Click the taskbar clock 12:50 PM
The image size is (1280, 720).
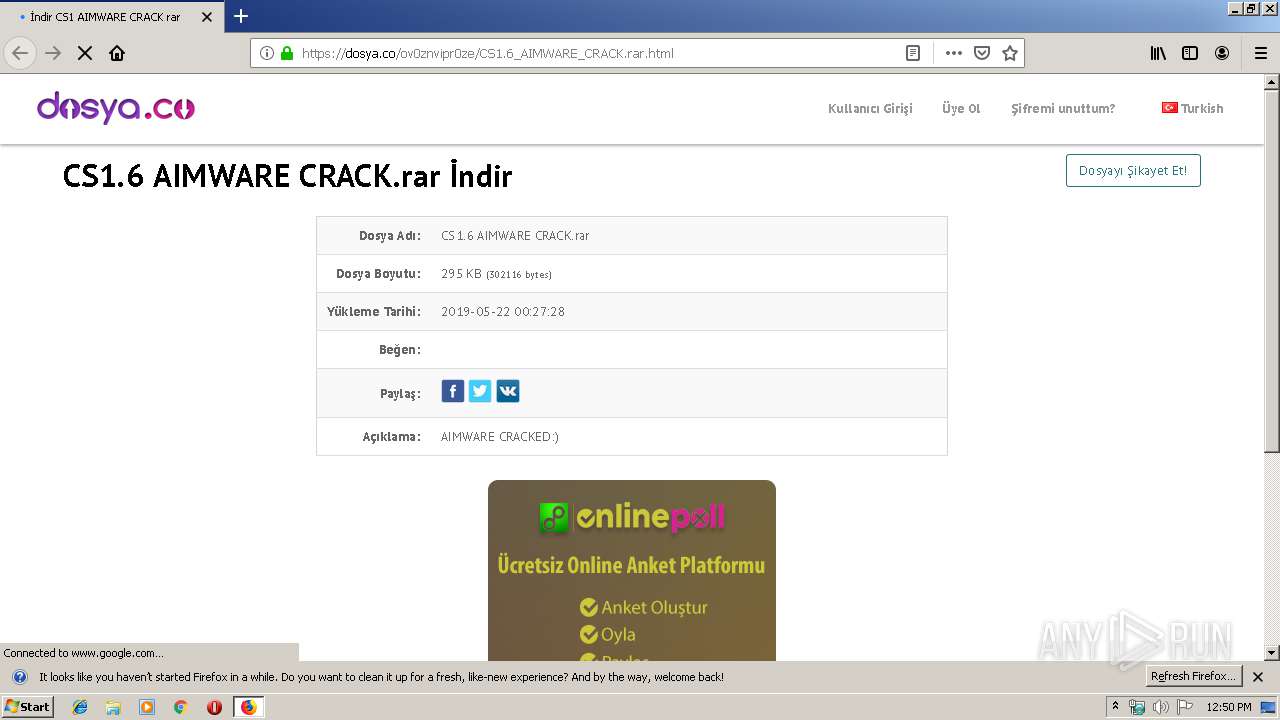click(x=1229, y=707)
